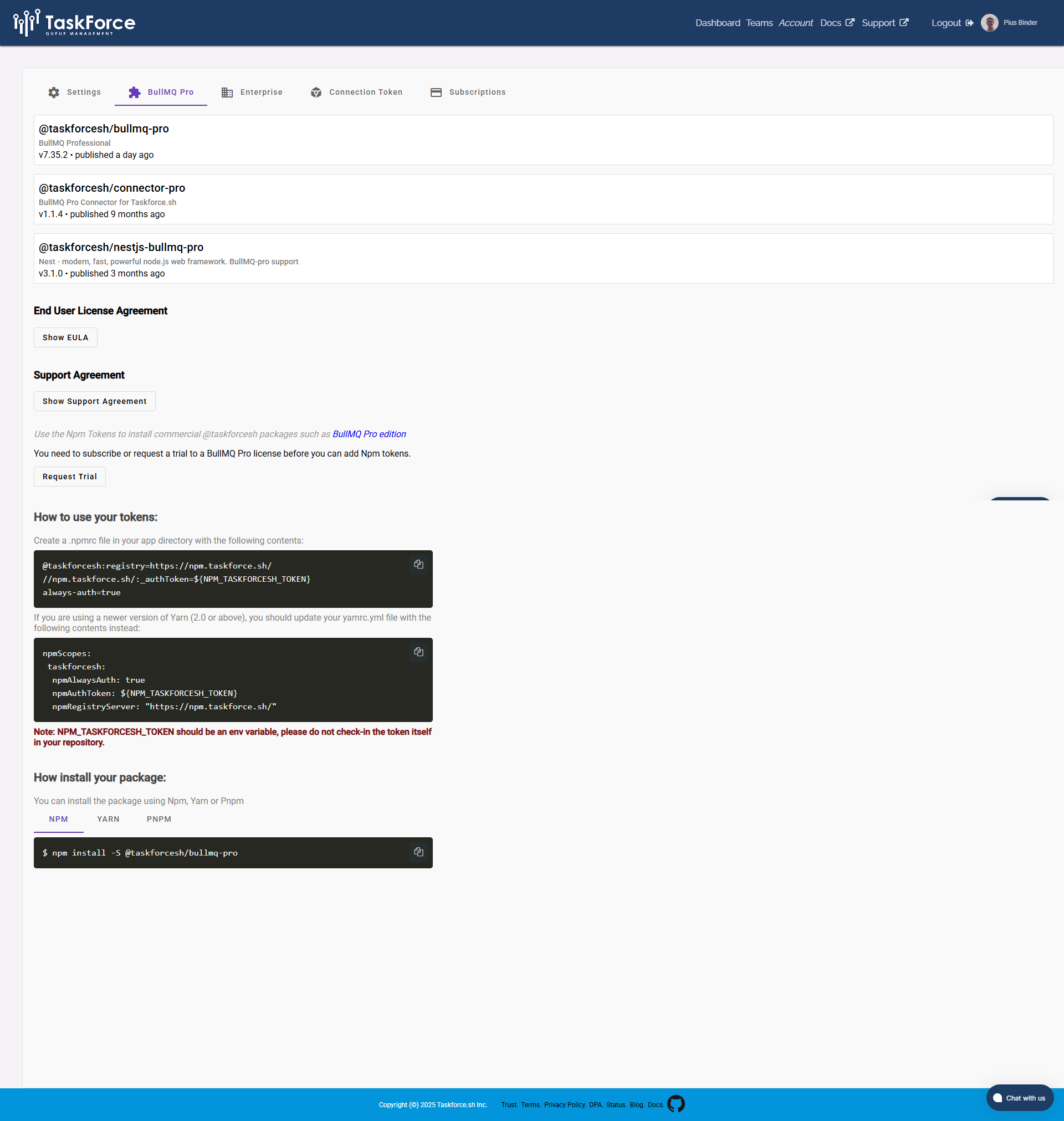Switch to the YARN install tab
This screenshot has height=1121, width=1064.
coord(108,820)
